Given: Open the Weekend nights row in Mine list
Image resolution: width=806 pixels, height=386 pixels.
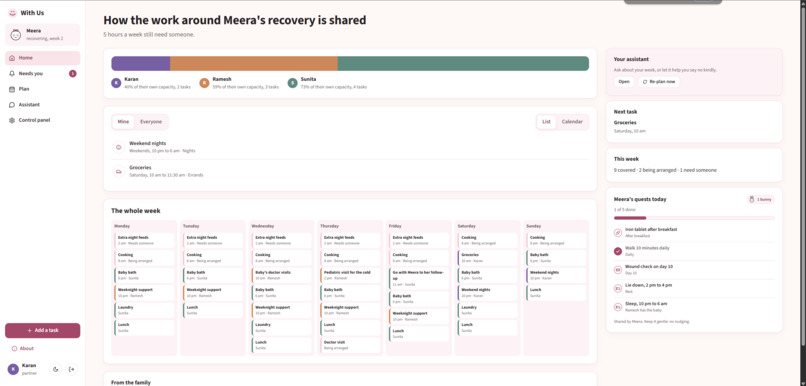Looking at the screenshot, I should pyautogui.click(x=351, y=147).
